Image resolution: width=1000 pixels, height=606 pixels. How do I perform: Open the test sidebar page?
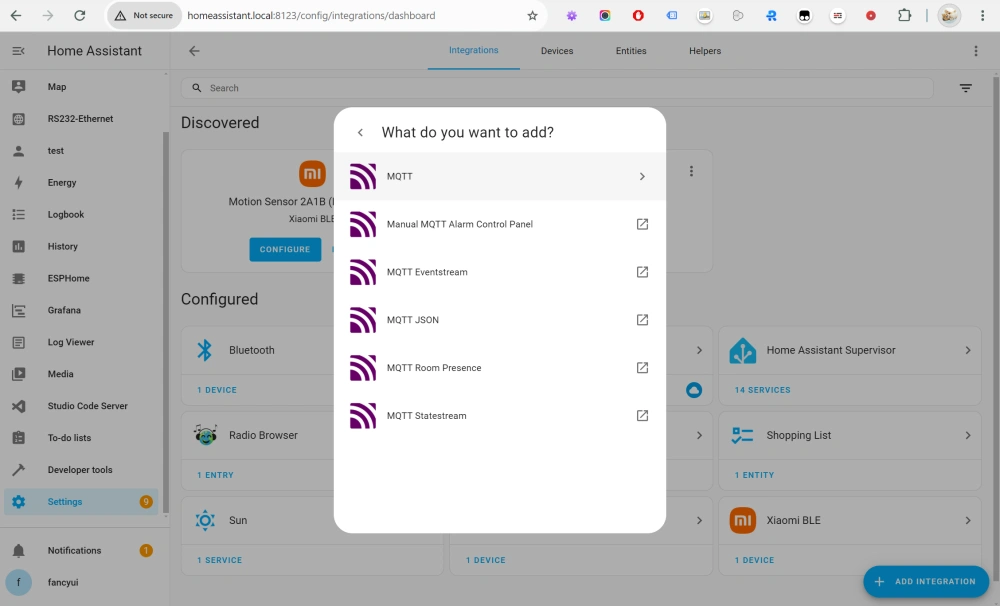tap(82, 151)
